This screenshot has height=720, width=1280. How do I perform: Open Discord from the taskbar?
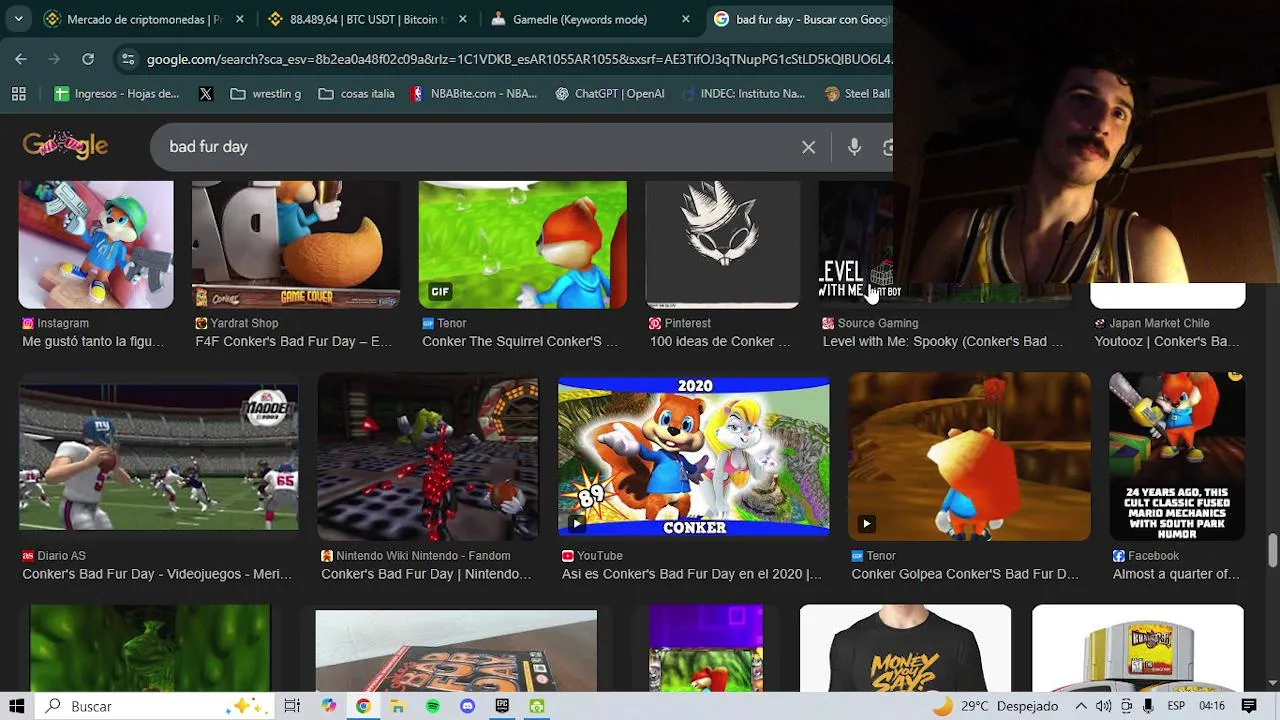(467, 706)
